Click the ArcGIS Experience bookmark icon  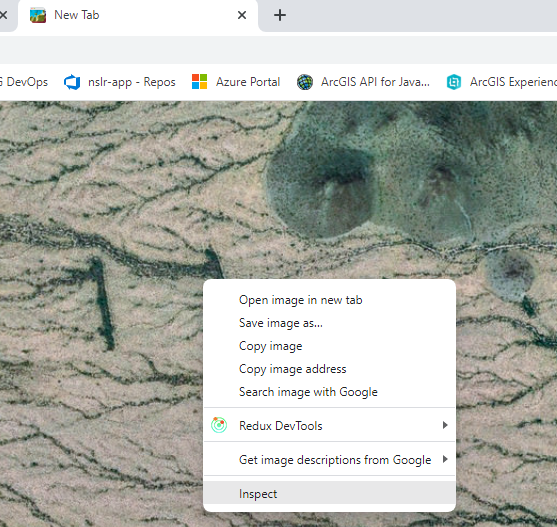[454, 82]
